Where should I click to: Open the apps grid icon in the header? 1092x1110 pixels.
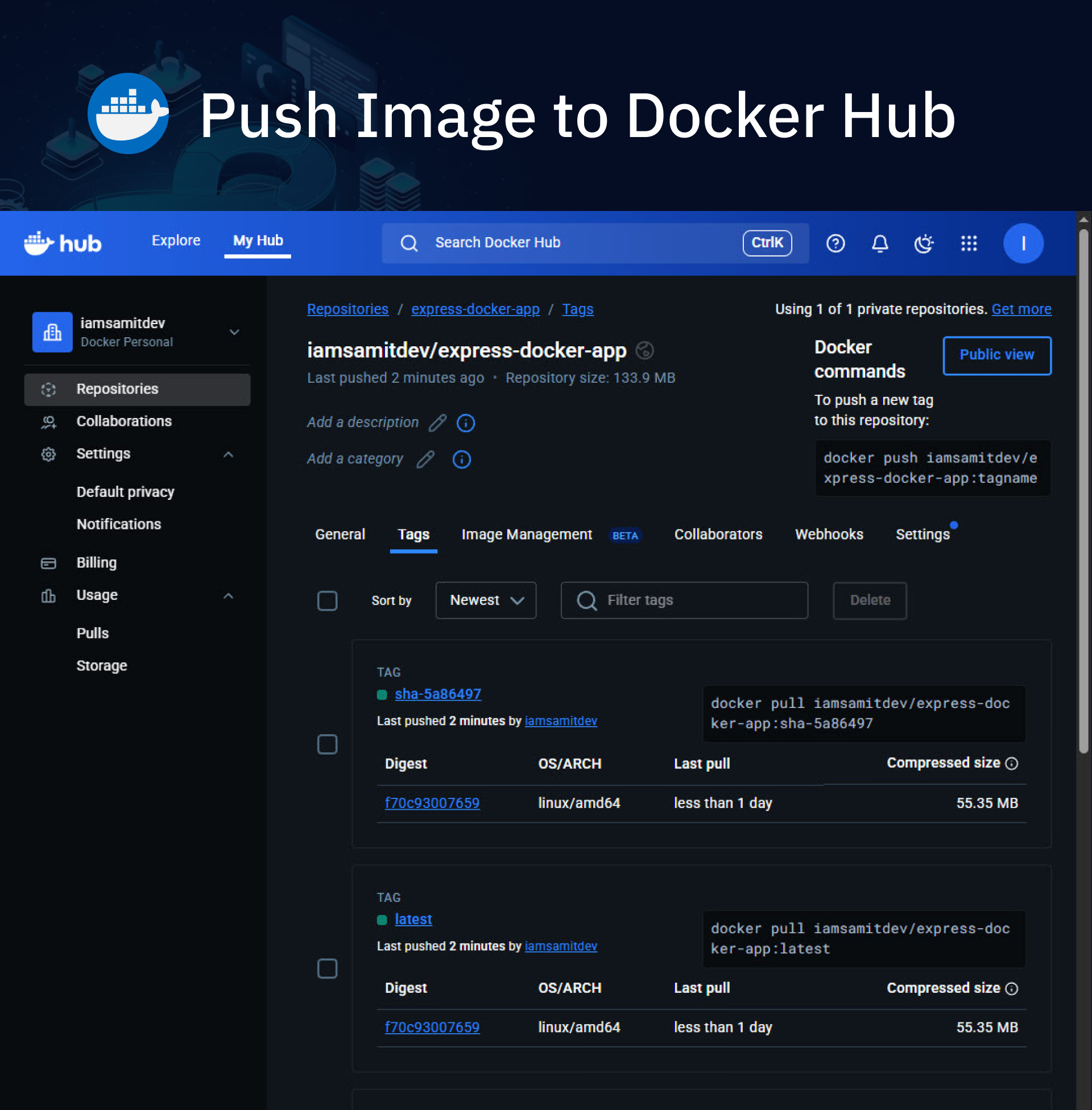tap(970, 243)
